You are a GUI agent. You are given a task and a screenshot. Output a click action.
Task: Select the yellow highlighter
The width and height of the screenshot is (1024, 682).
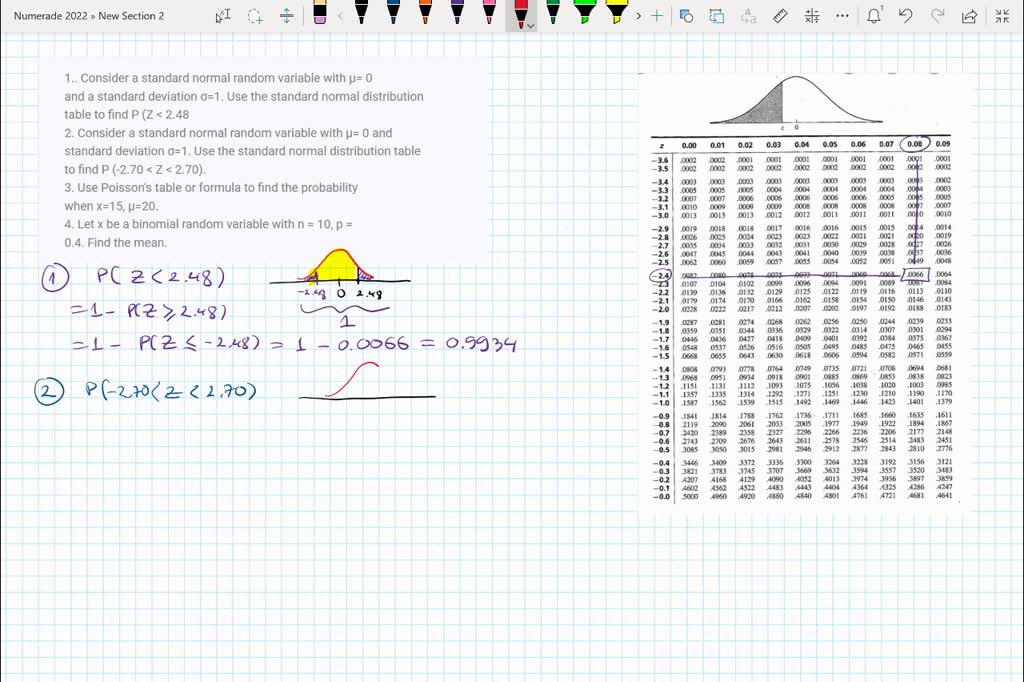(616, 12)
